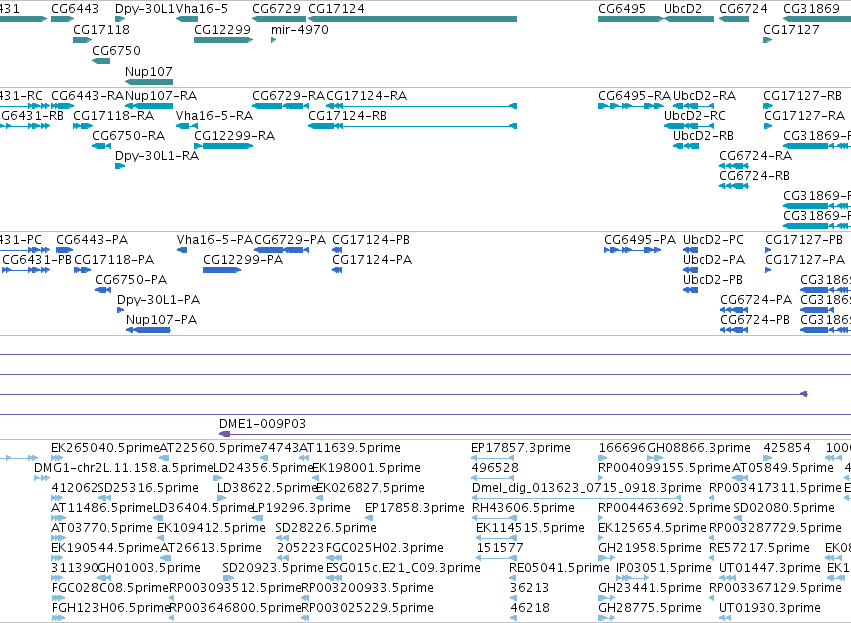Screen dimensions: 851x623
Task: Click EST AT22560.5prime
Action: tap(210, 448)
